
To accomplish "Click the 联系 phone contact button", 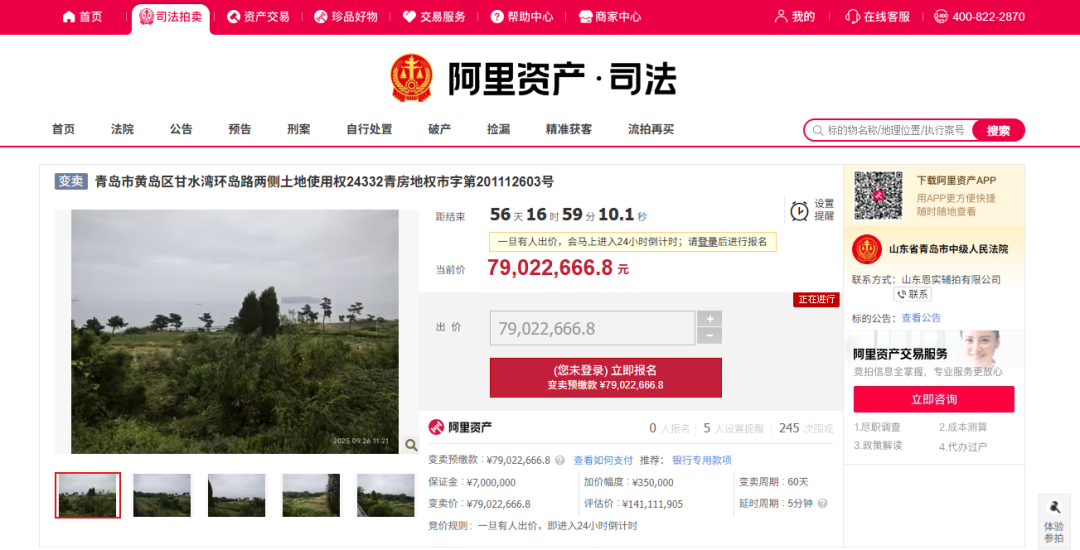I will 913,295.
